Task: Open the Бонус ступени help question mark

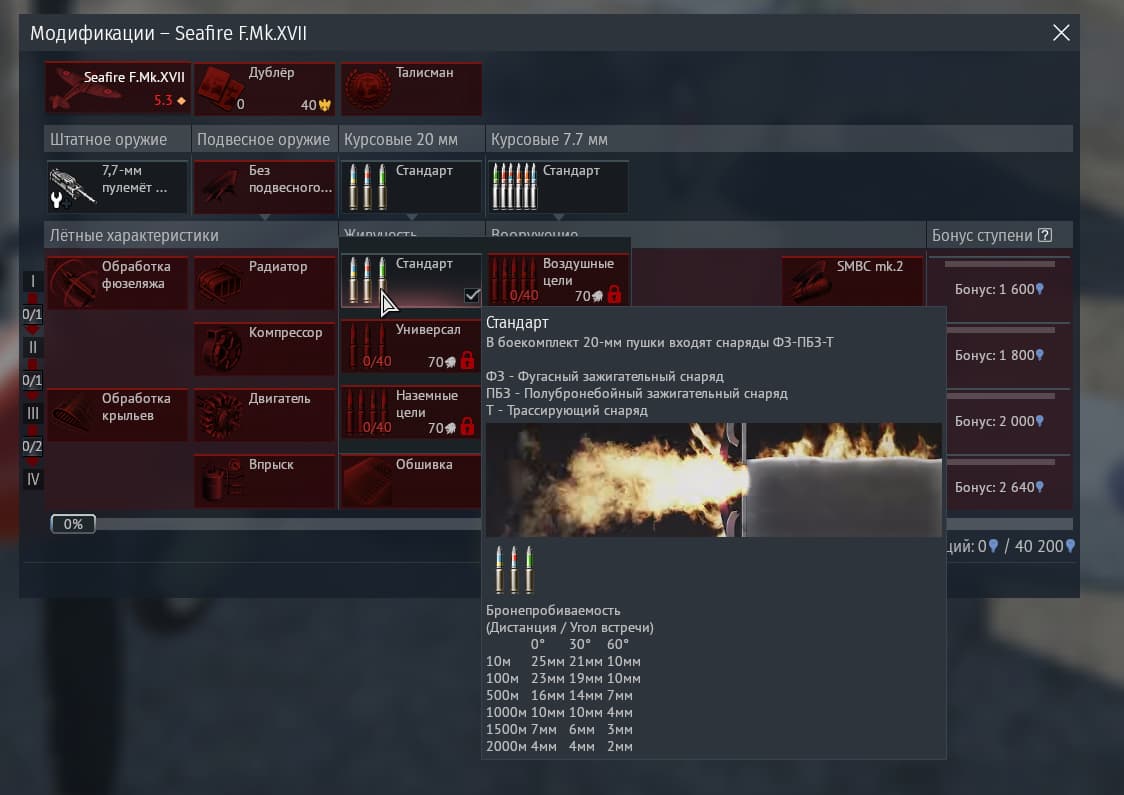Action: tap(1045, 235)
